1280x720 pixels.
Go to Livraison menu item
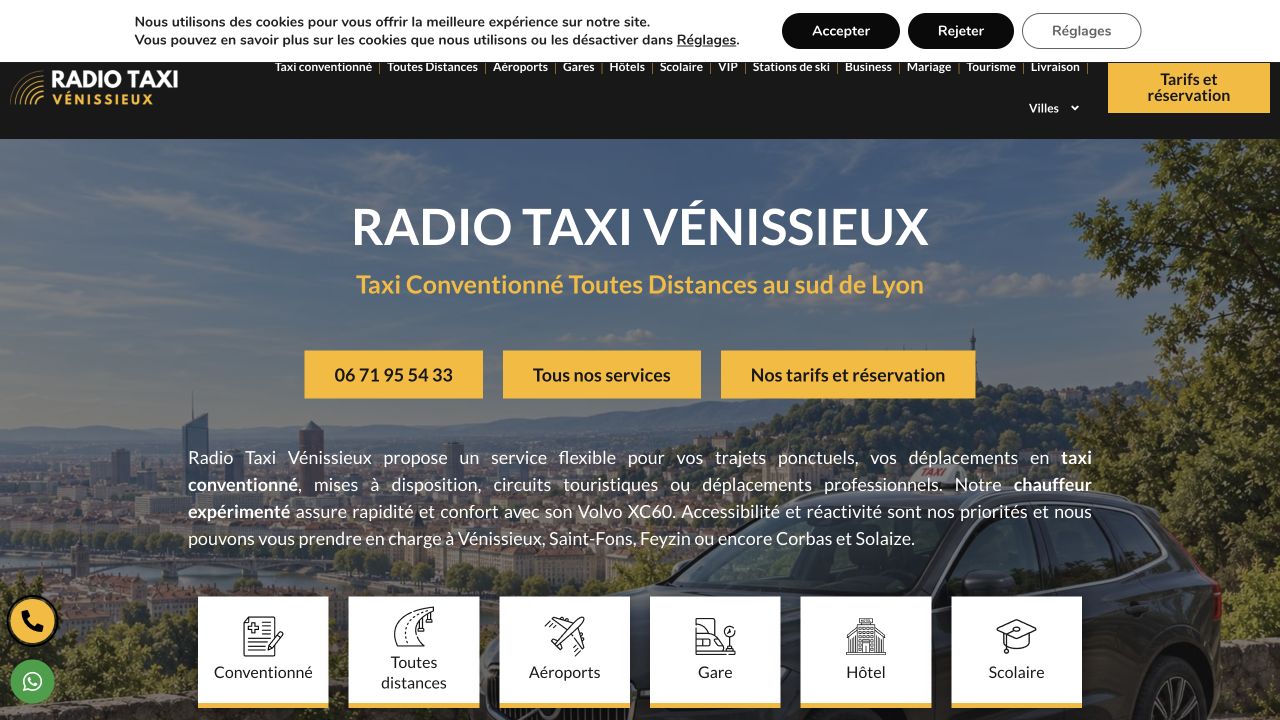point(1055,67)
